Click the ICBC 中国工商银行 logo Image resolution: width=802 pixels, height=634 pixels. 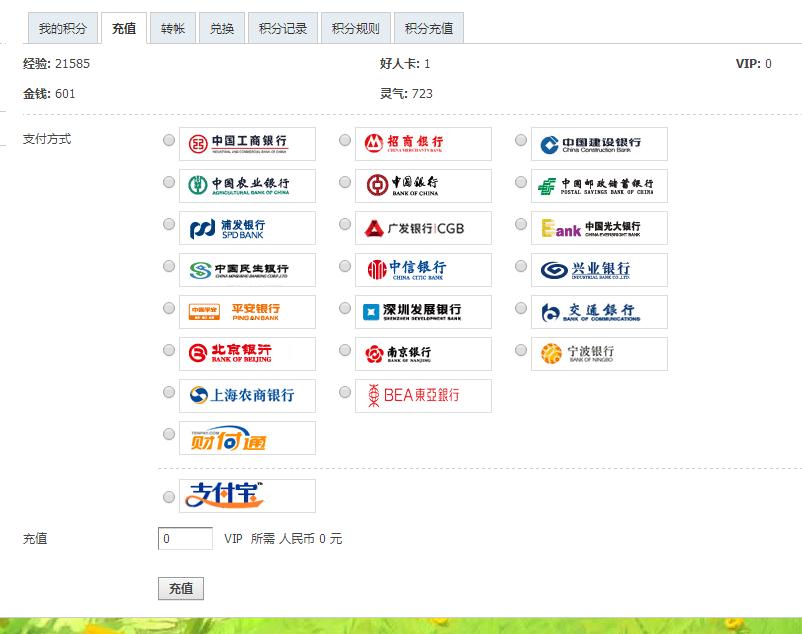[247, 144]
